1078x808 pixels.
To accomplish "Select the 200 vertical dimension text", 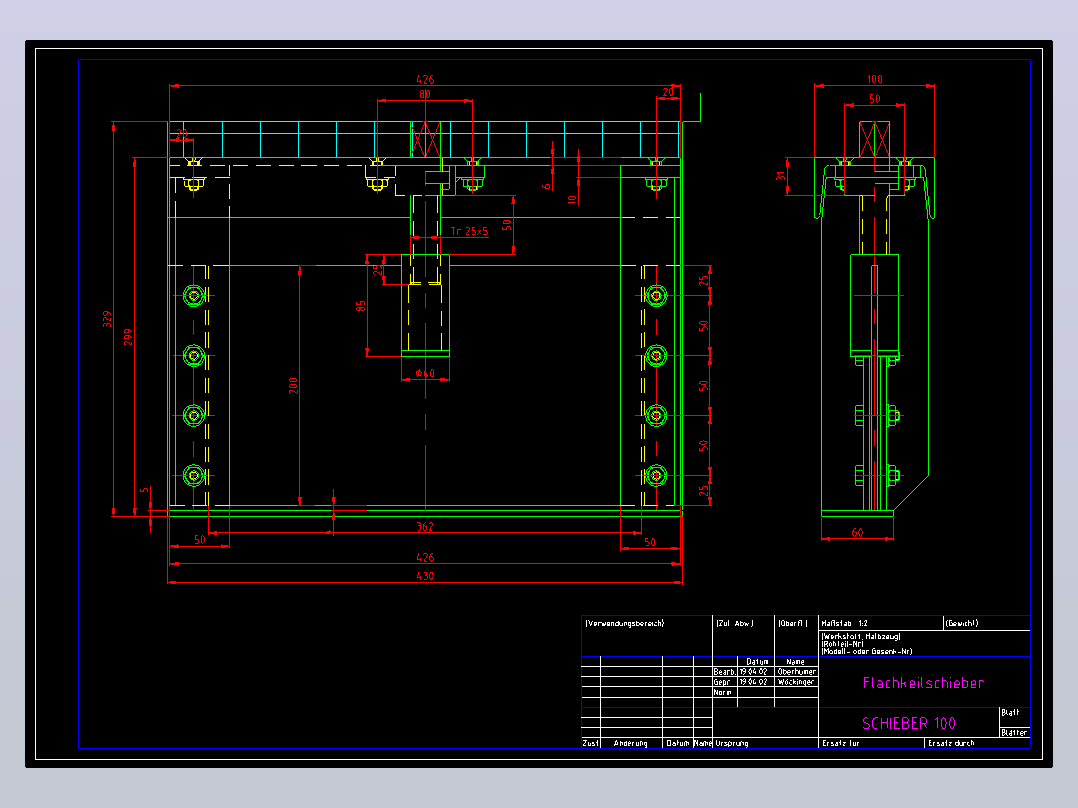I will [x=293, y=386].
